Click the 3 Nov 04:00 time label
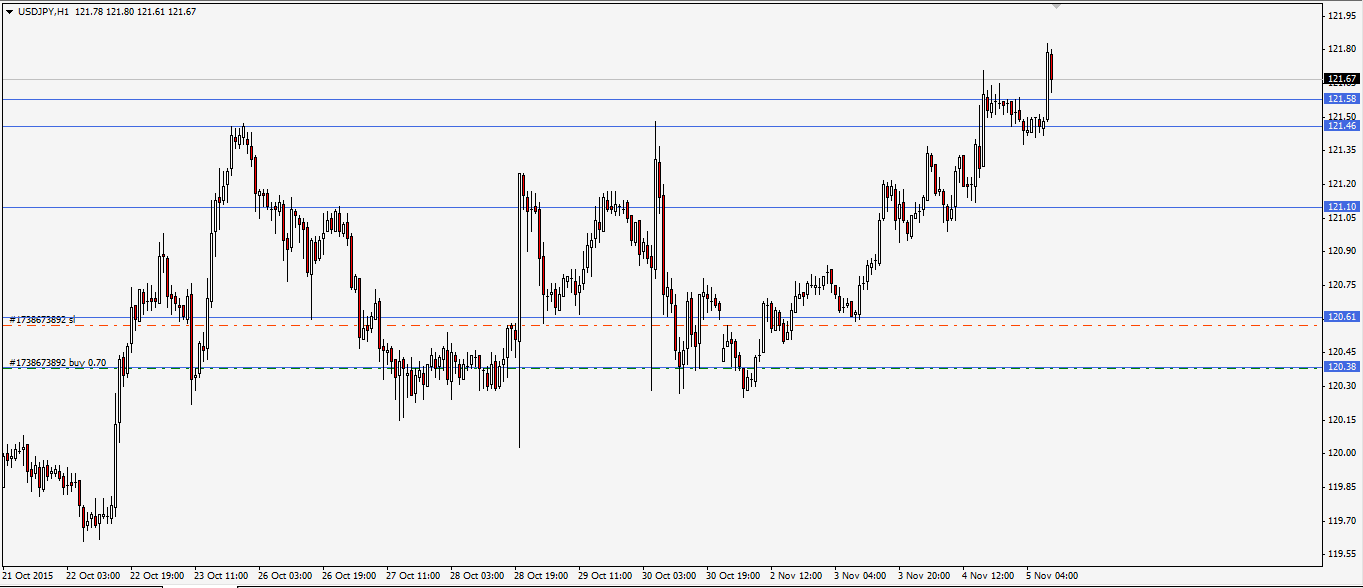Viewport: 1363px width, 588px height. [x=860, y=576]
